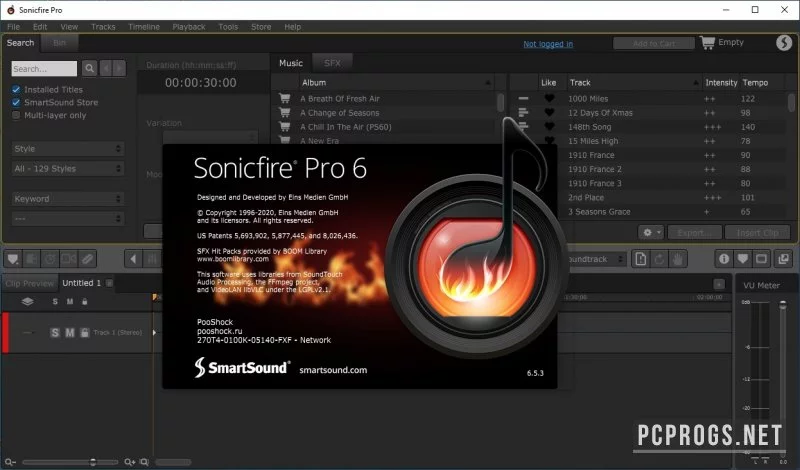Click the cart icon for A Chill In The Air
Screen dimensions: 800x470
click(285, 127)
